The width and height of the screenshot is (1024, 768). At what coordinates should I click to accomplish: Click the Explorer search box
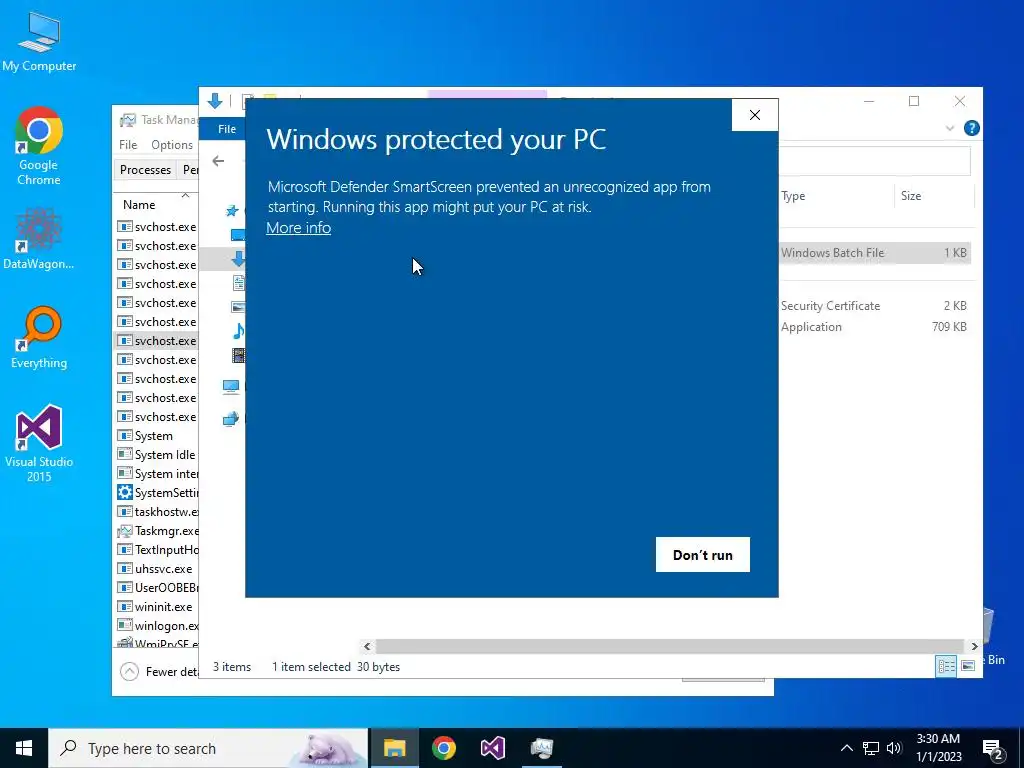(874, 161)
